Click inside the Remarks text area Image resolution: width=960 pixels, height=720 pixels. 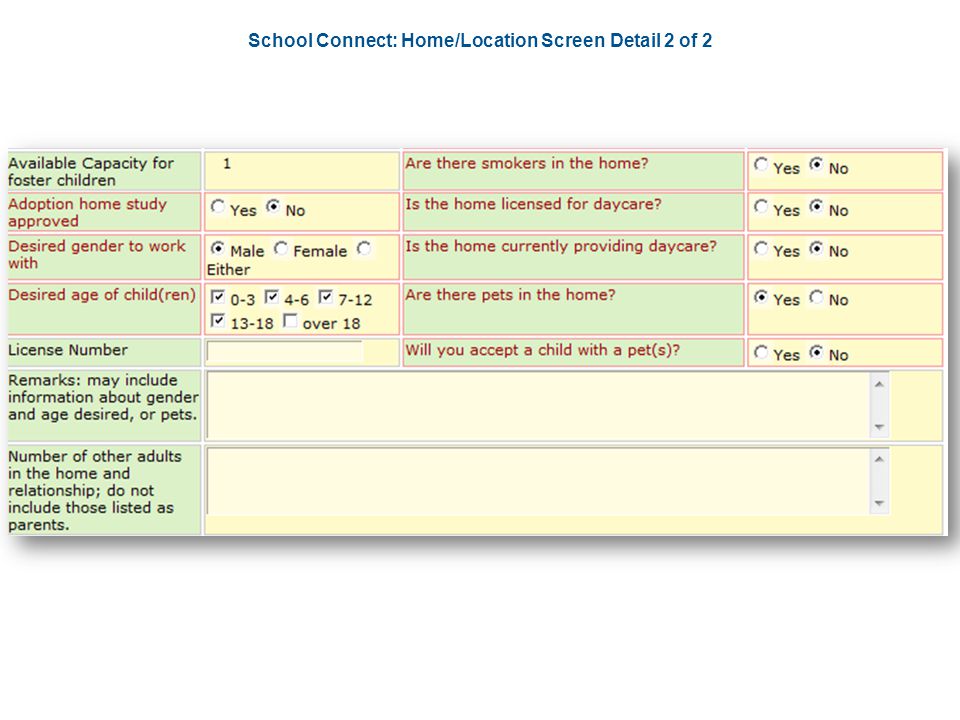pyautogui.click(x=539, y=405)
